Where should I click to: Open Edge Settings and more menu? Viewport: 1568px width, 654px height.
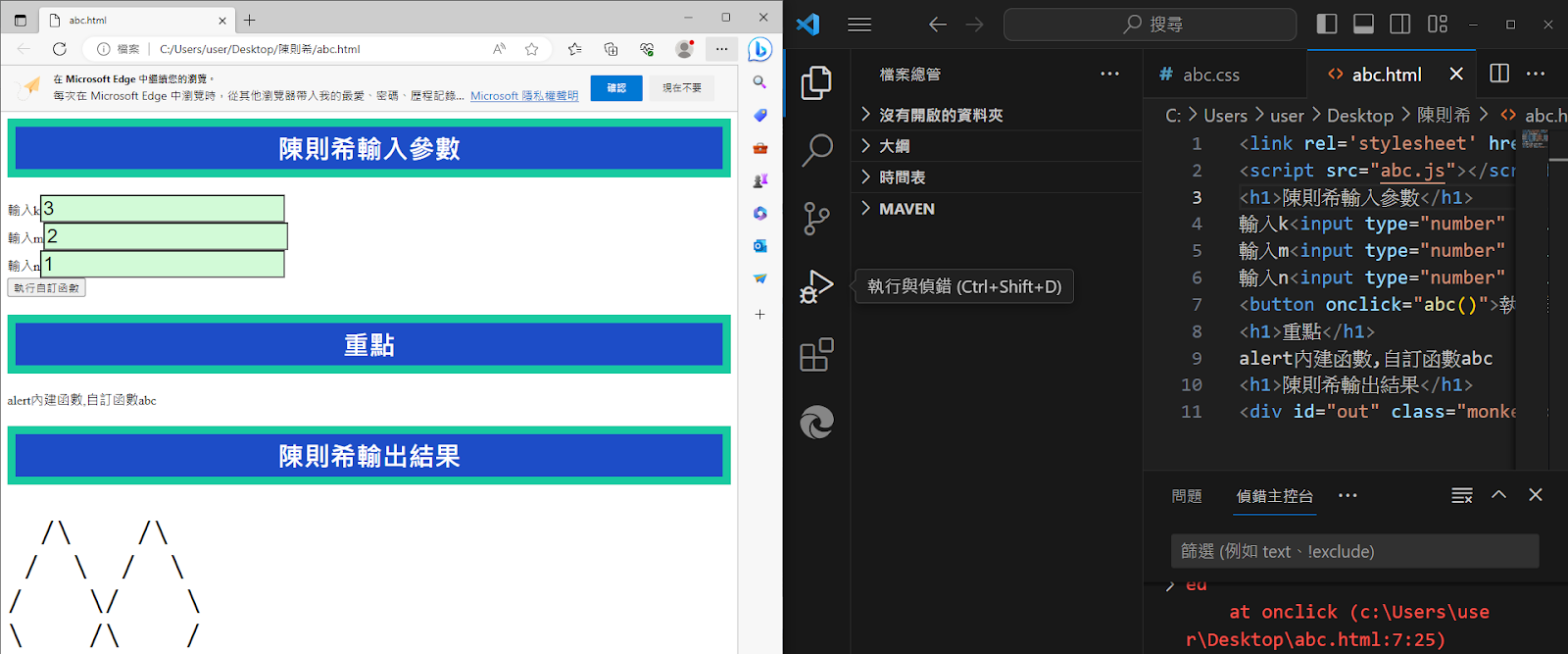721,49
